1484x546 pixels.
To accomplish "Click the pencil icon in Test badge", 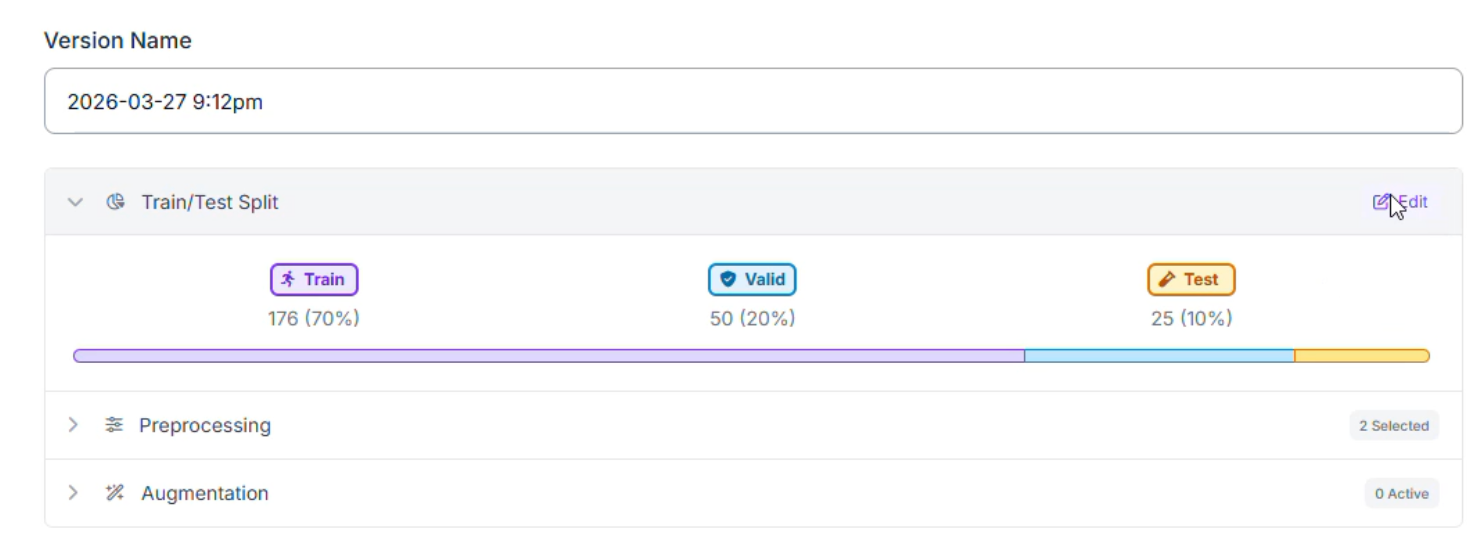I will point(1166,280).
